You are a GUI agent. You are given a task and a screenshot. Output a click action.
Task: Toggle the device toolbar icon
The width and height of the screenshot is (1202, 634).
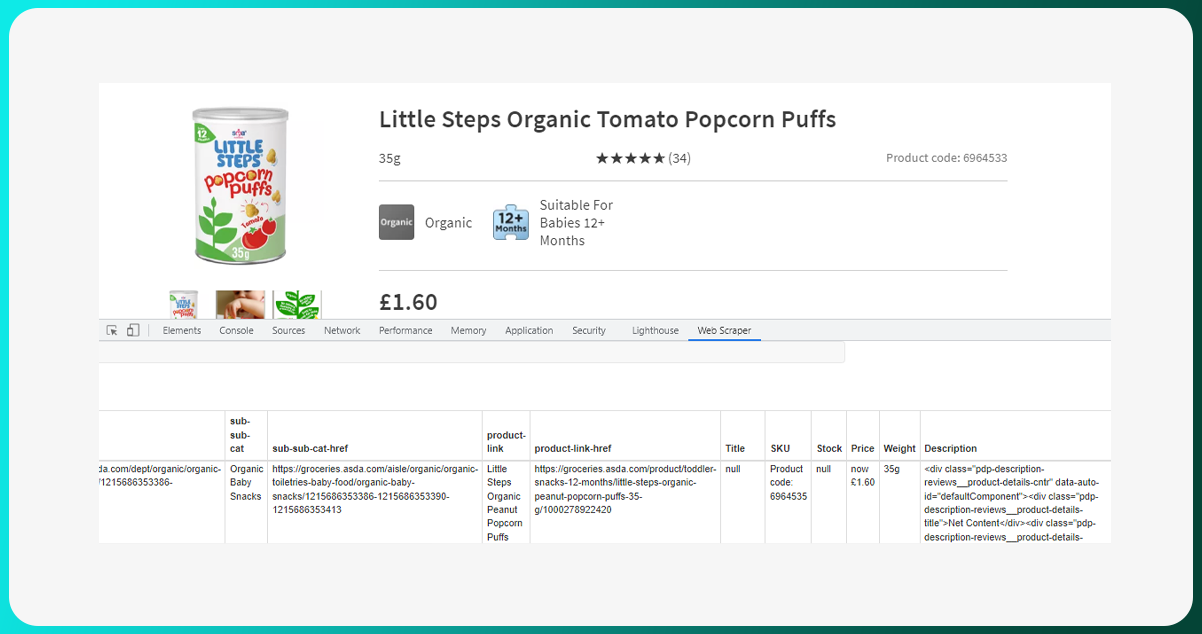pos(133,330)
